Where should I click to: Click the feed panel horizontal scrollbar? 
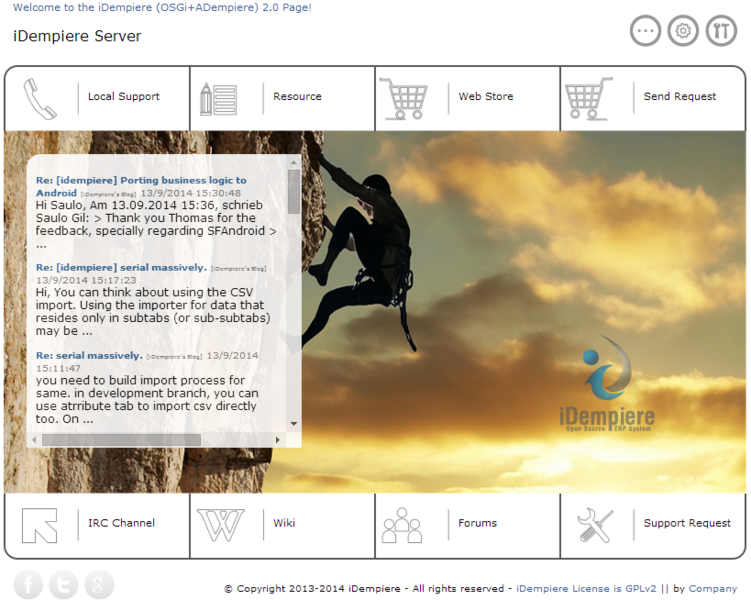click(120, 440)
